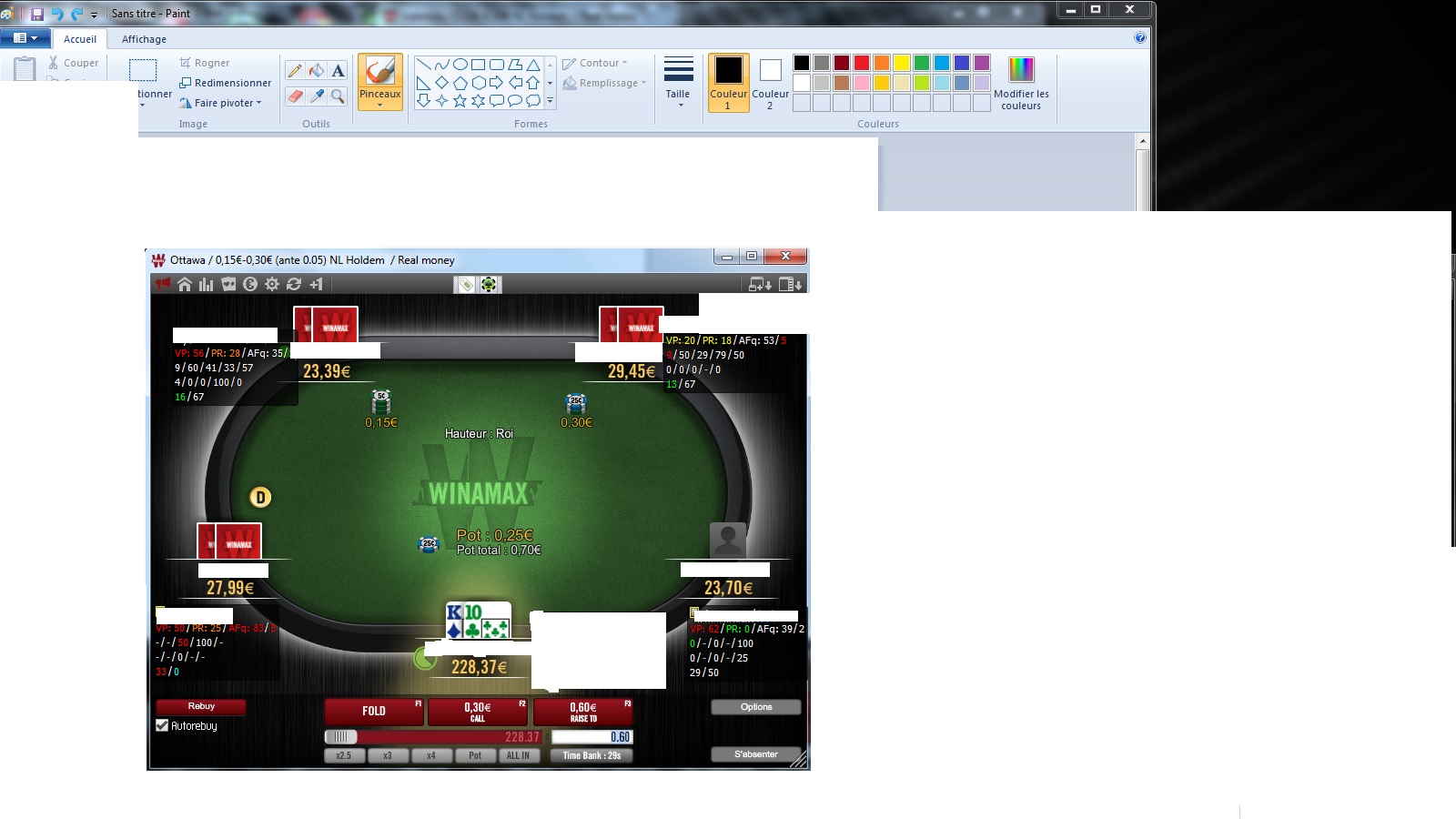Pick the oval shape in Formes gallery

tap(460, 65)
